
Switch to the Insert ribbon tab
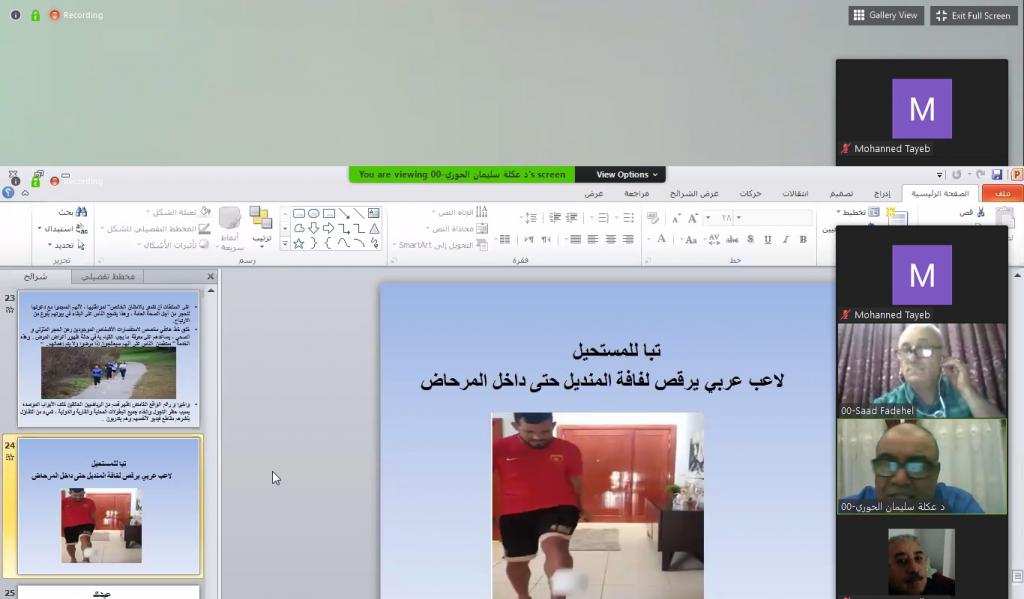coord(881,193)
